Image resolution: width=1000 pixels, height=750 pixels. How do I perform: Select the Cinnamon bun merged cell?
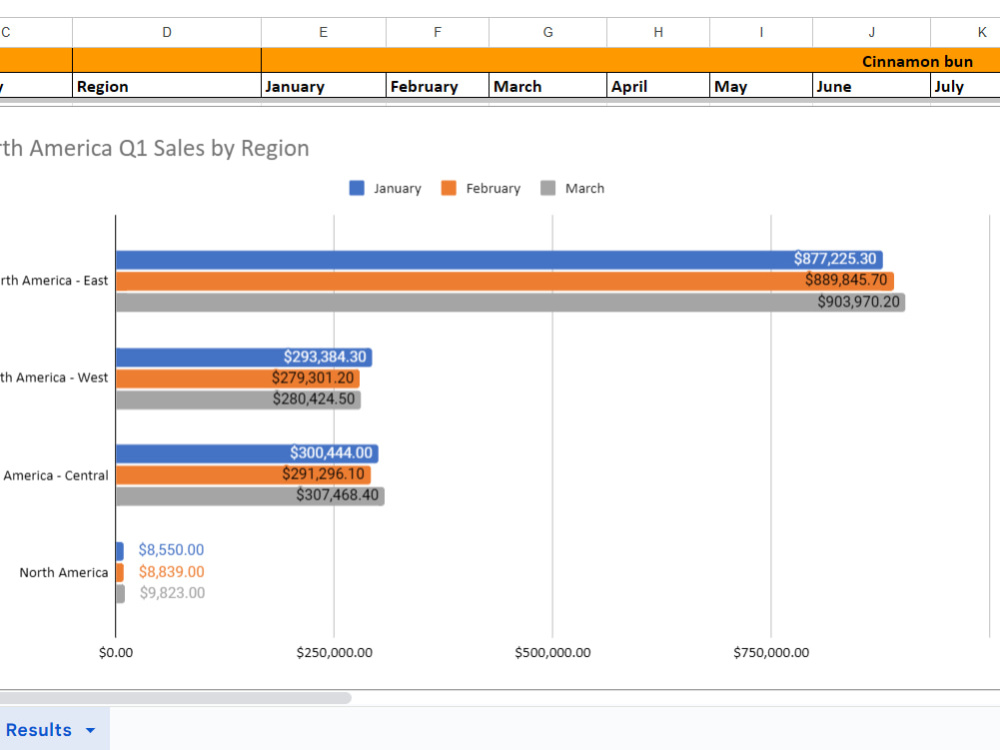pyautogui.click(x=631, y=61)
